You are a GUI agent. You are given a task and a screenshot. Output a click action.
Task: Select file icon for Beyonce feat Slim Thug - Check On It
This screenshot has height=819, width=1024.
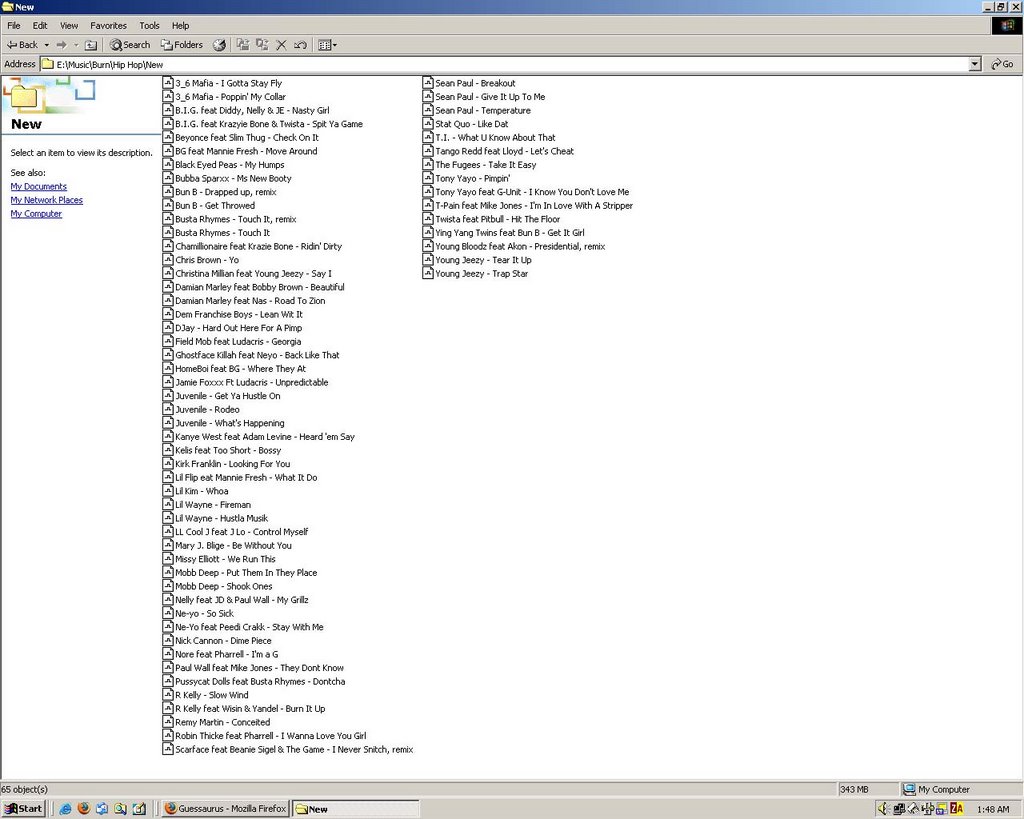[168, 137]
